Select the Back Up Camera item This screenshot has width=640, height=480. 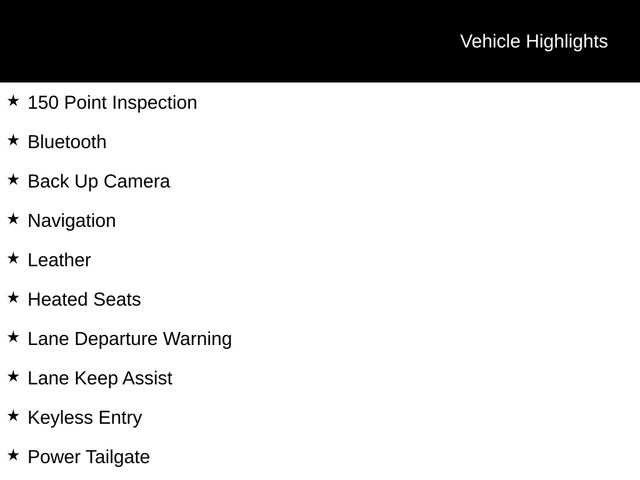[x=99, y=181]
